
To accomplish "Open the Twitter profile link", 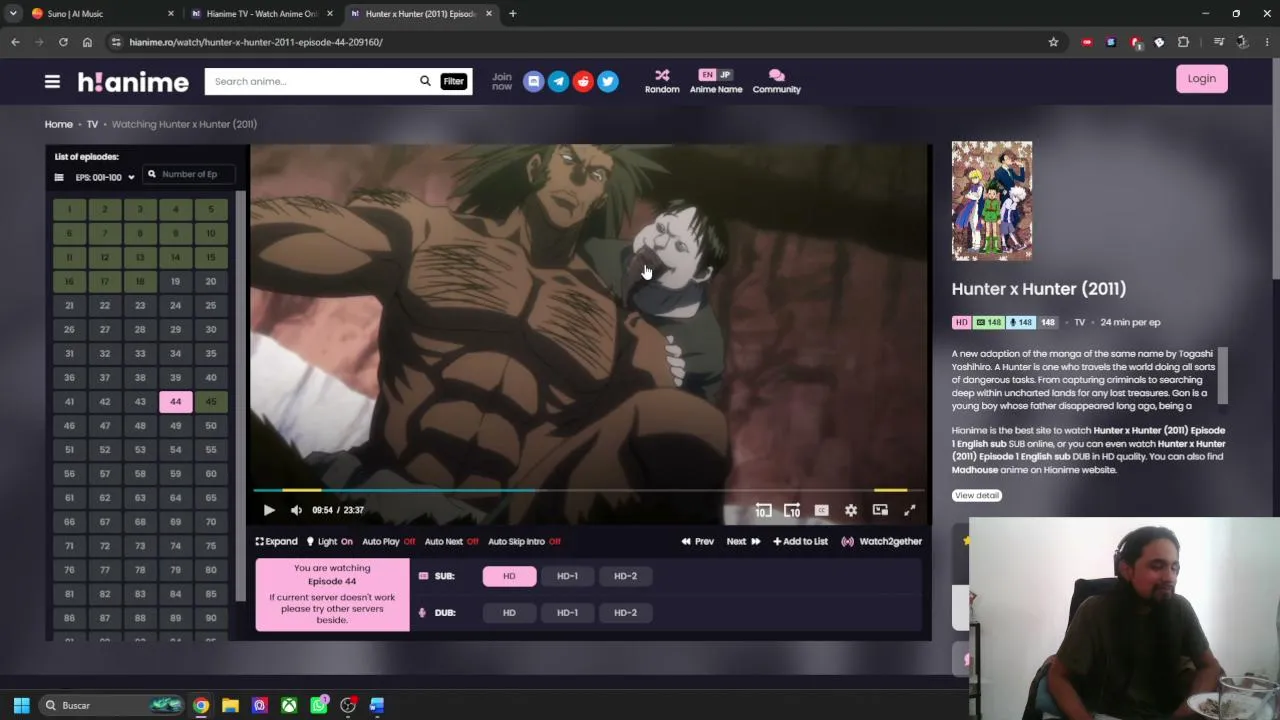I will click(608, 82).
